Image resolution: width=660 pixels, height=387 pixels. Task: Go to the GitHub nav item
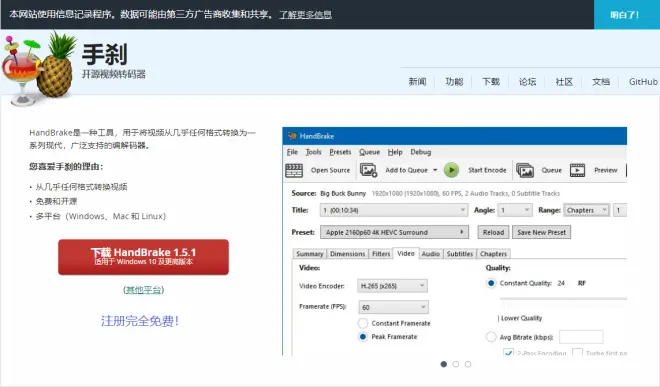click(x=643, y=82)
